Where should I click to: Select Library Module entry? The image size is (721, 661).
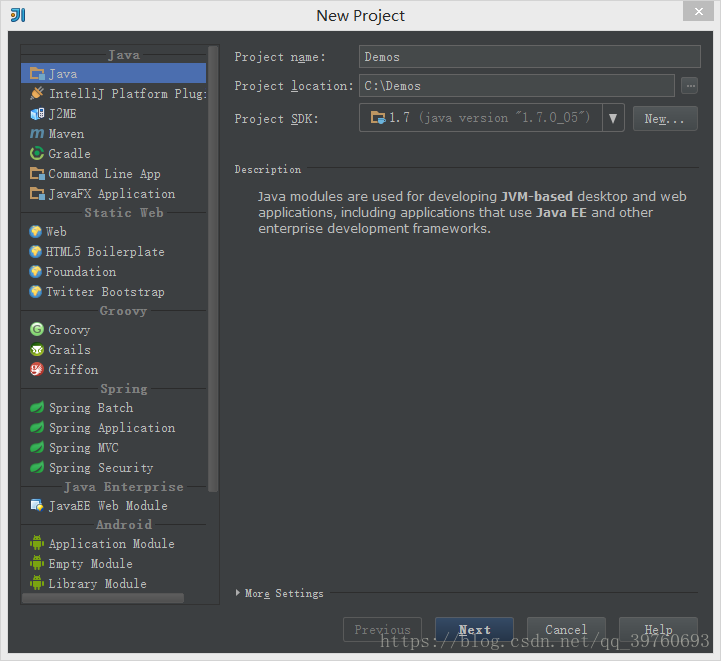click(x=114, y=583)
